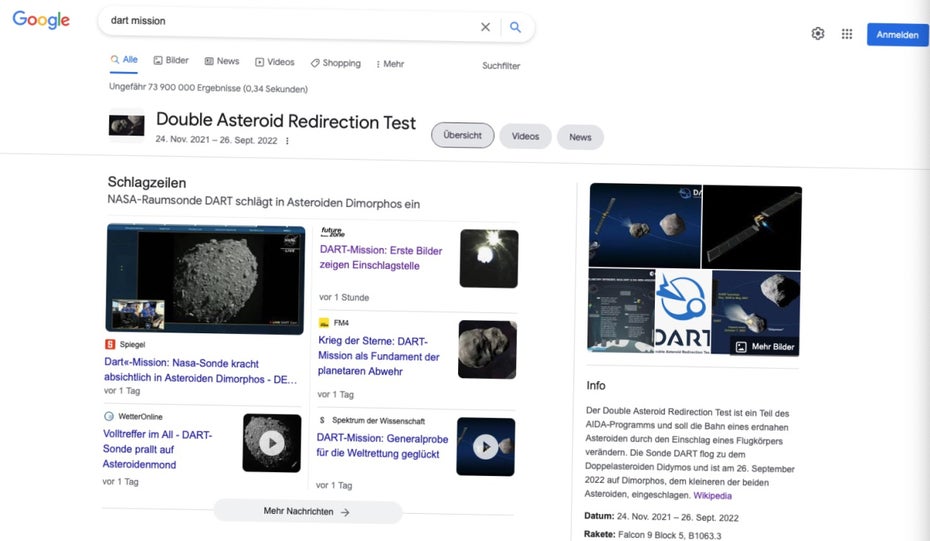Click the Mehr Bilder button
Viewport: 930px width, 541px height.
[765, 346]
